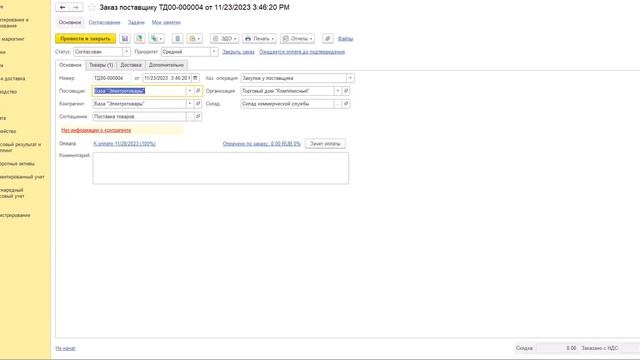Screen dimensions: 640x360
Task: Open the Соглашение record with its open icon
Action: 198,116
